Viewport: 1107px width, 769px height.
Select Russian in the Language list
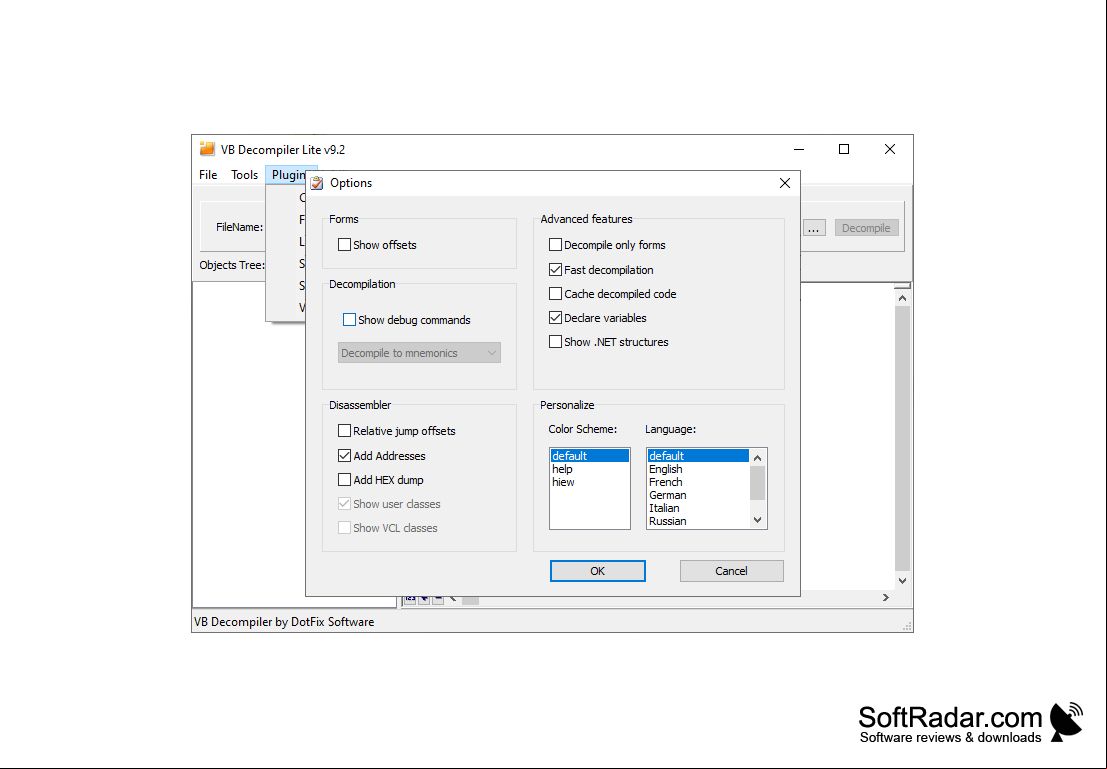click(x=698, y=521)
